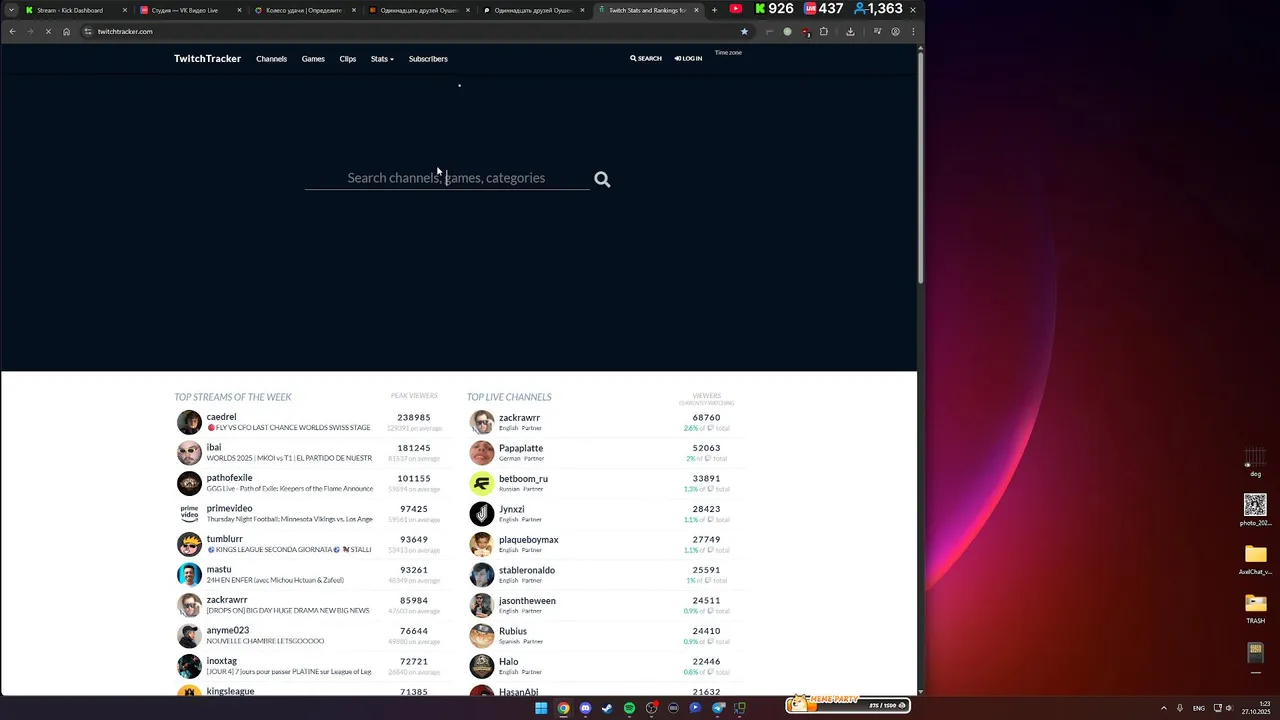Expand the Stats dropdown menu

(382, 59)
